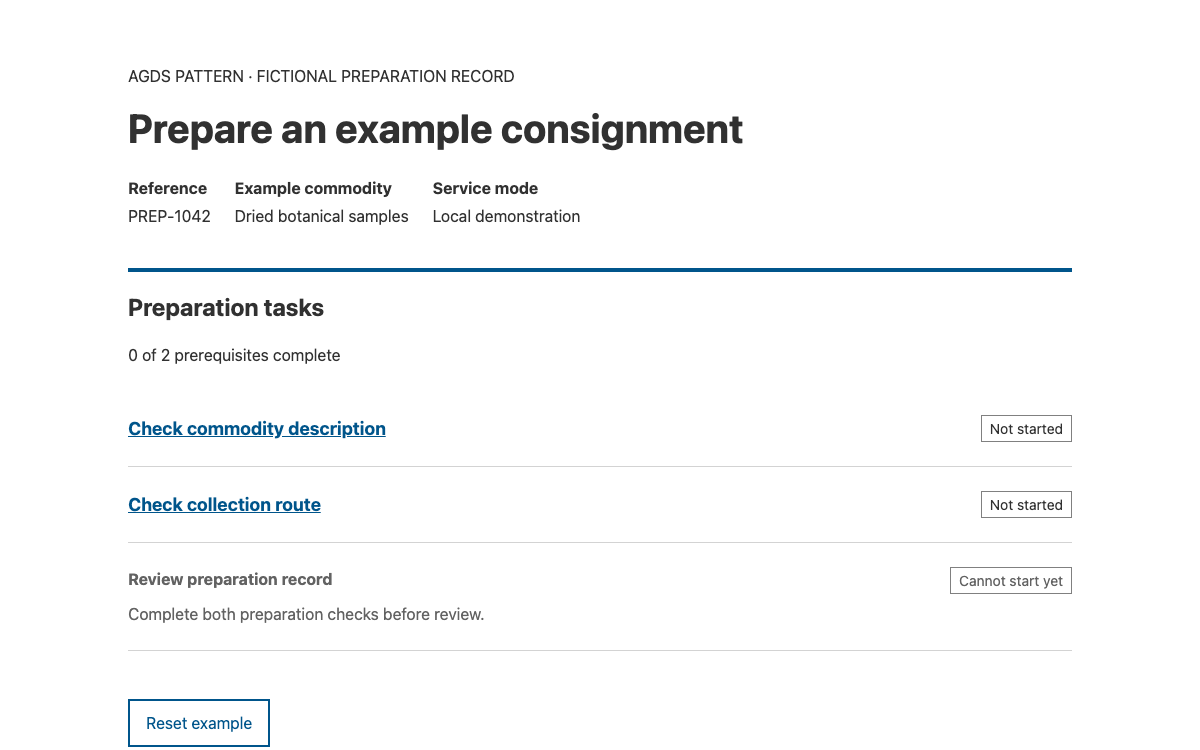Click Not started tag for commodity description
The height and width of the screenshot is (750, 1200).
[x=1026, y=429]
